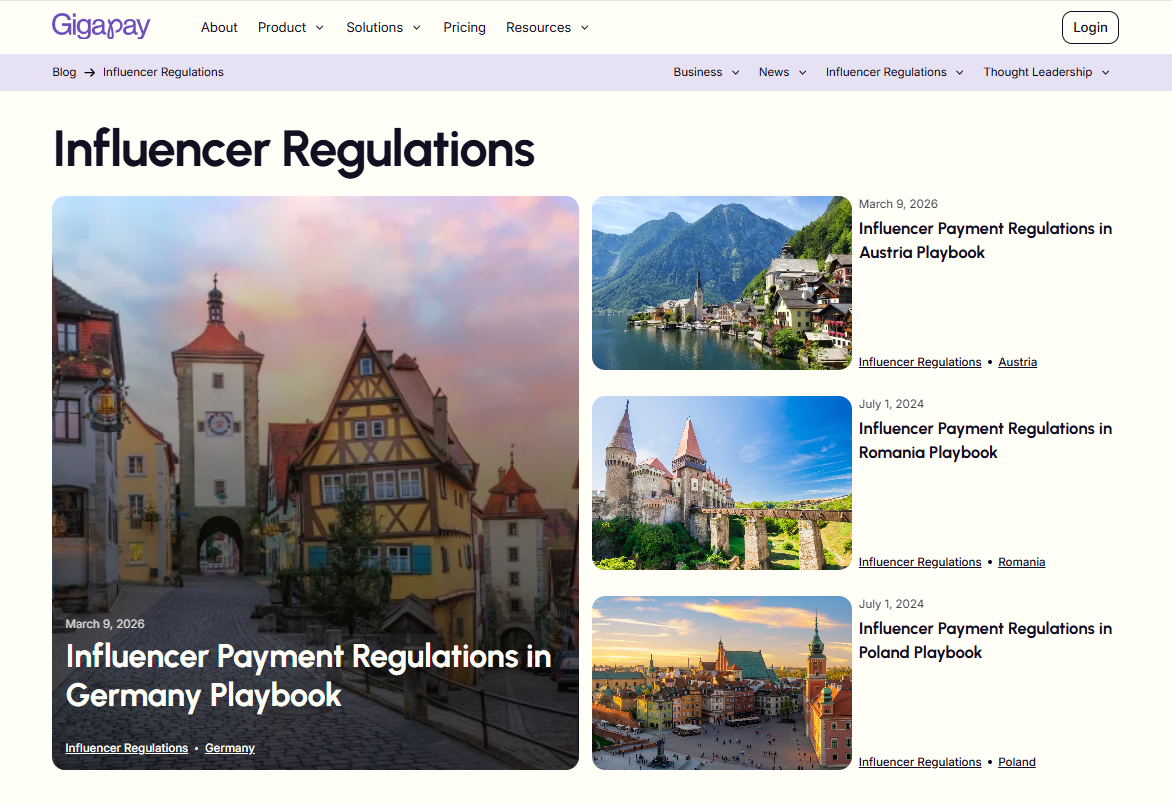
Task: Click July 1, 2024 date on Romania article
Action: pos(891,404)
